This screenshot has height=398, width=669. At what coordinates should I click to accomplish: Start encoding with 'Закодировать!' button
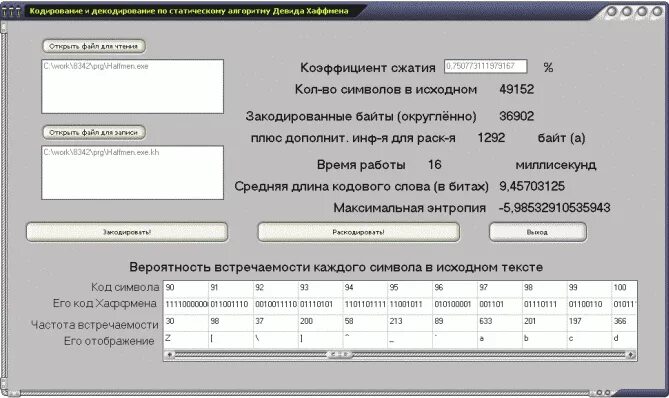[x=127, y=232]
